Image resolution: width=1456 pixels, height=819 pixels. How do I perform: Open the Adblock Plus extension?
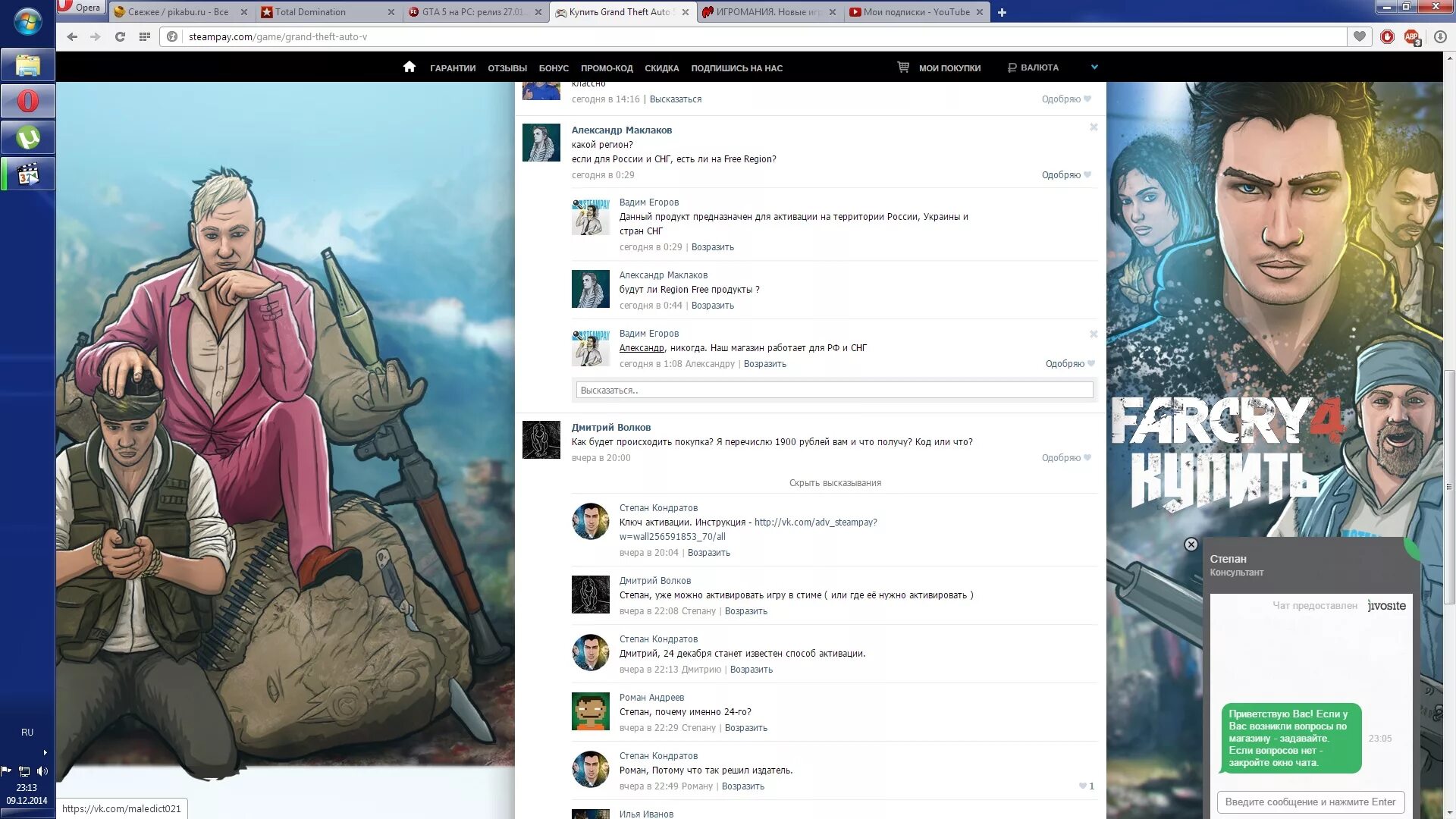(x=1411, y=36)
